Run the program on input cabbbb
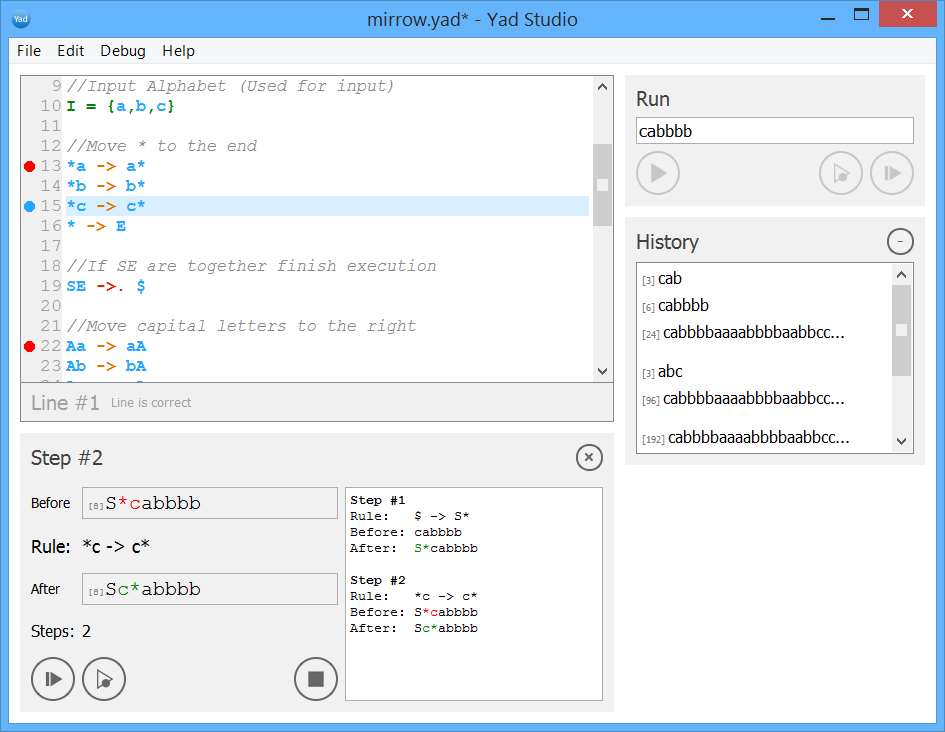945x732 pixels. (x=658, y=173)
